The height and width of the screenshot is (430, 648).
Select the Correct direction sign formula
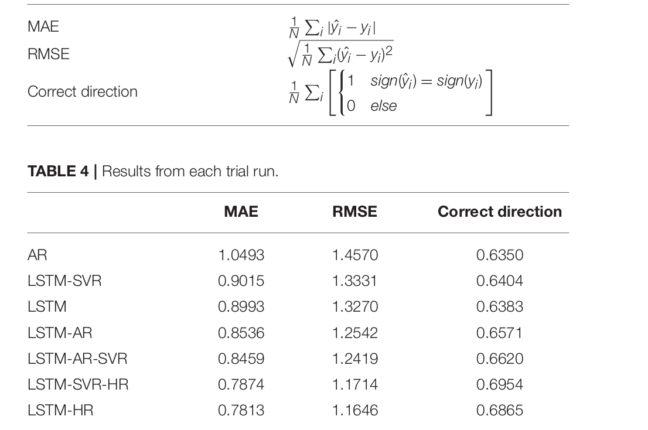(391, 92)
